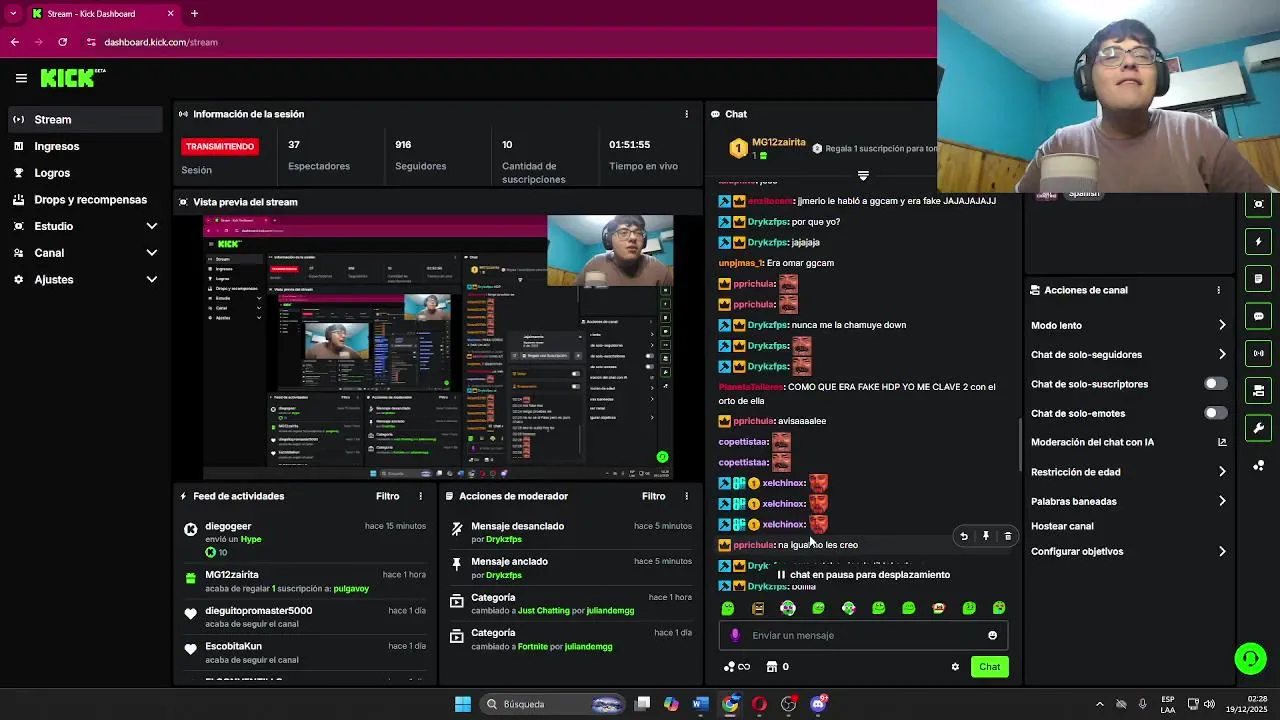
Task: Open Word from the taskbar
Action: tap(700, 704)
